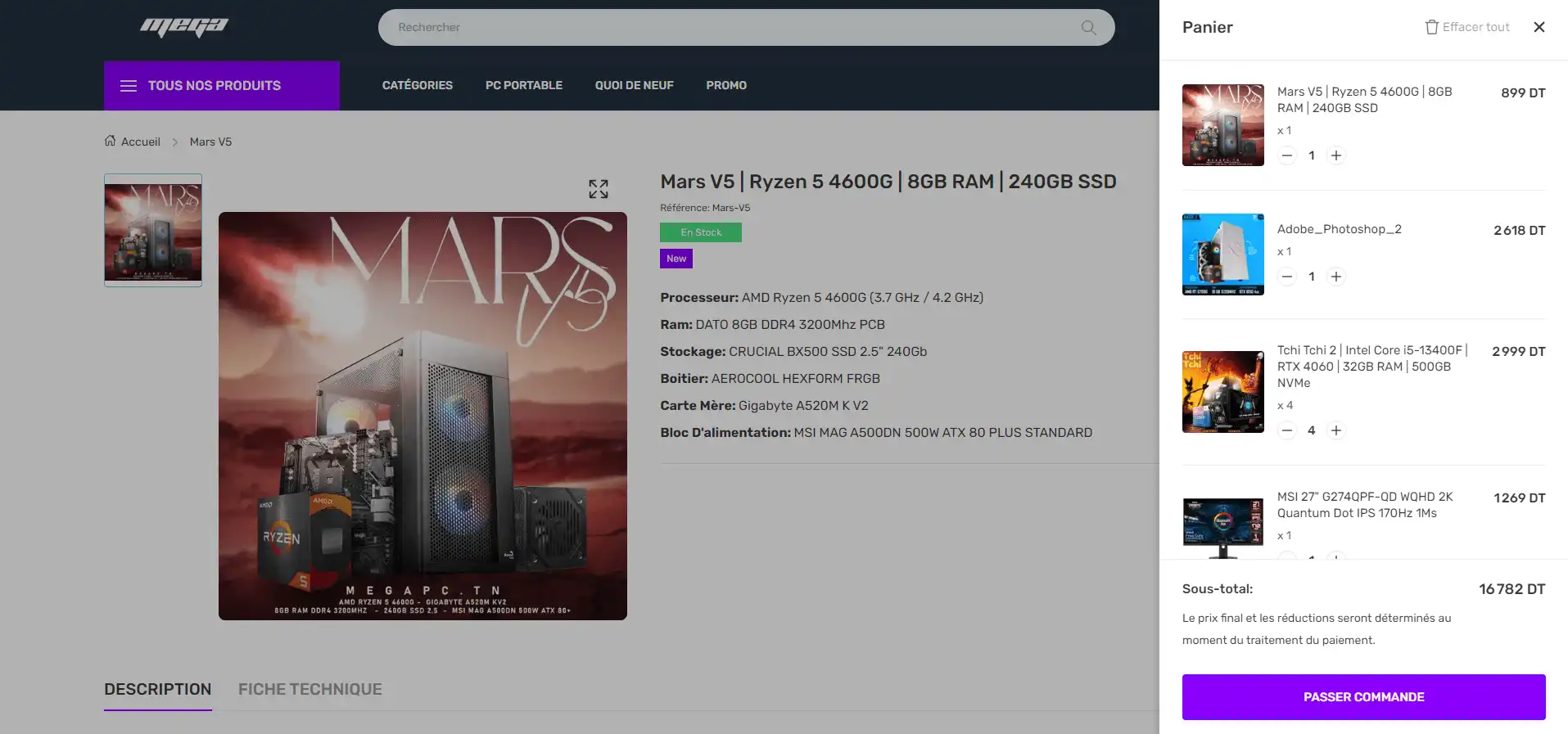
Task: Select the Mars V5 product thumbnail
Action: (153, 230)
